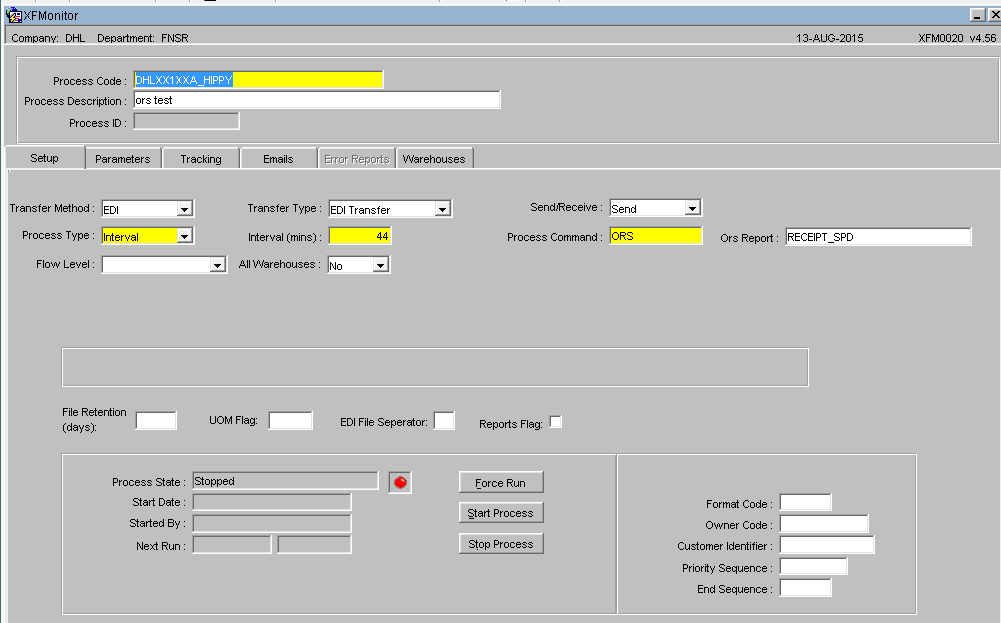Expand the Transfer Type dropdown

tap(442, 209)
